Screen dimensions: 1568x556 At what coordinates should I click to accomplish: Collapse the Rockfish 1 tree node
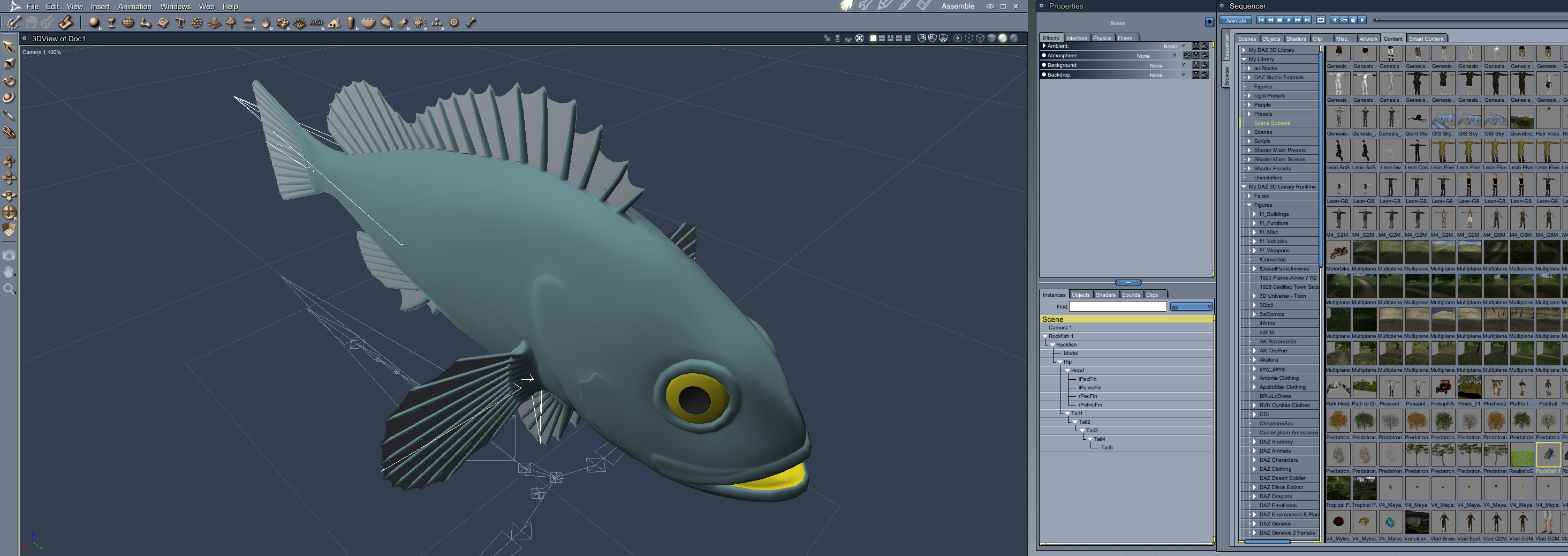pyautogui.click(x=1045, y=336)
